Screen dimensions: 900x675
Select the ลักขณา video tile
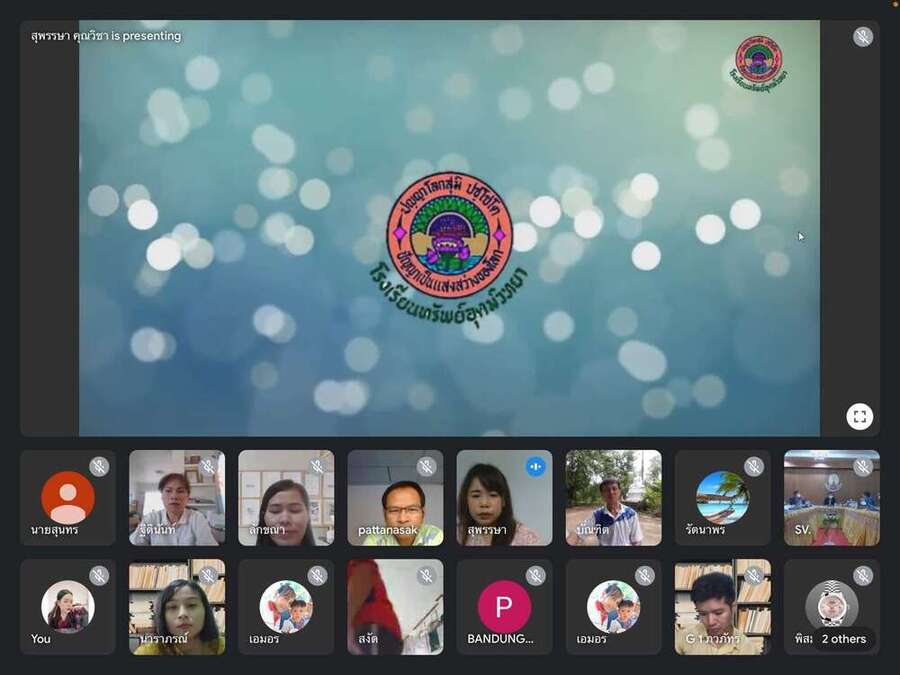tap(286, 498)
